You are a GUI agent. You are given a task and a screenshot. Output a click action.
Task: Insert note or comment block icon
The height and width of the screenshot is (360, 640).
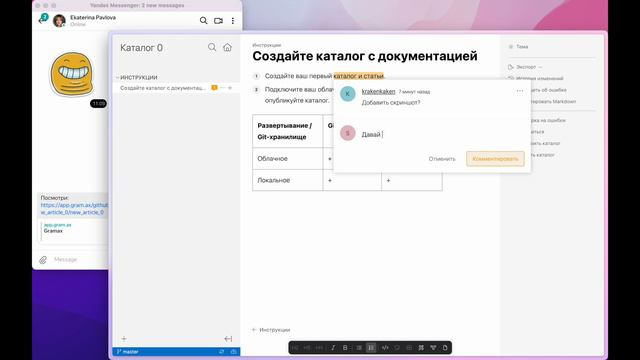click(397, 348)
